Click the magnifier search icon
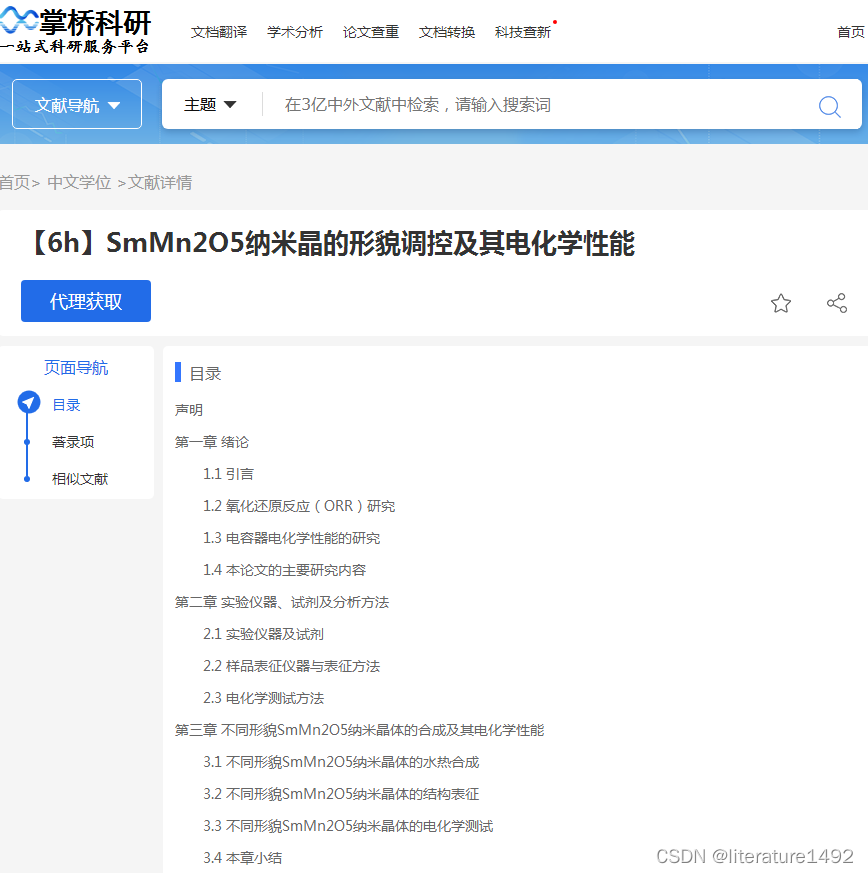 click(829, 106)
